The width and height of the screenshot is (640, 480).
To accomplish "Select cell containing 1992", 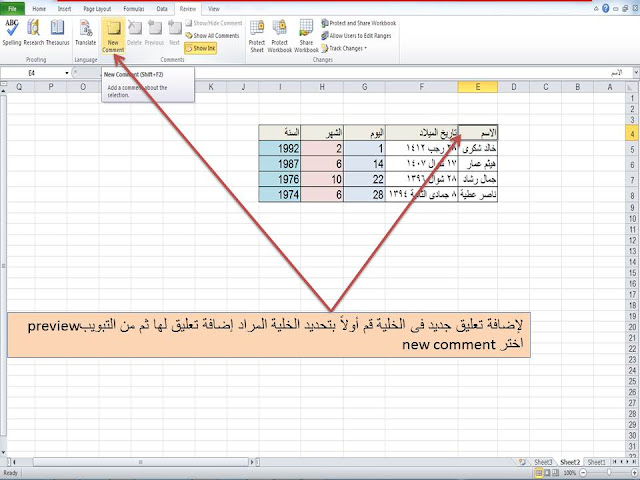I will (x=280, y=149).
